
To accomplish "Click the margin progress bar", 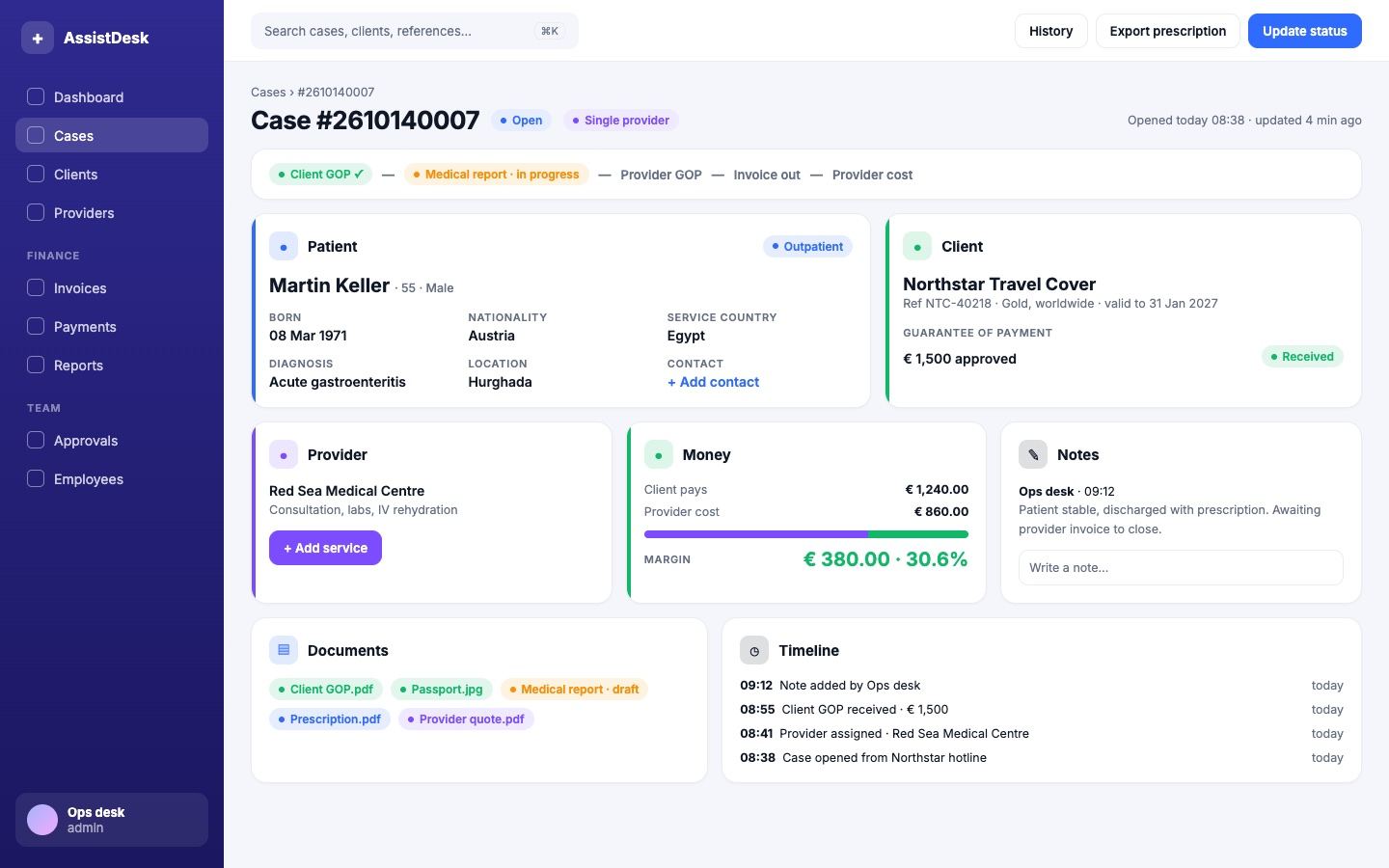I will pos(806,534).
